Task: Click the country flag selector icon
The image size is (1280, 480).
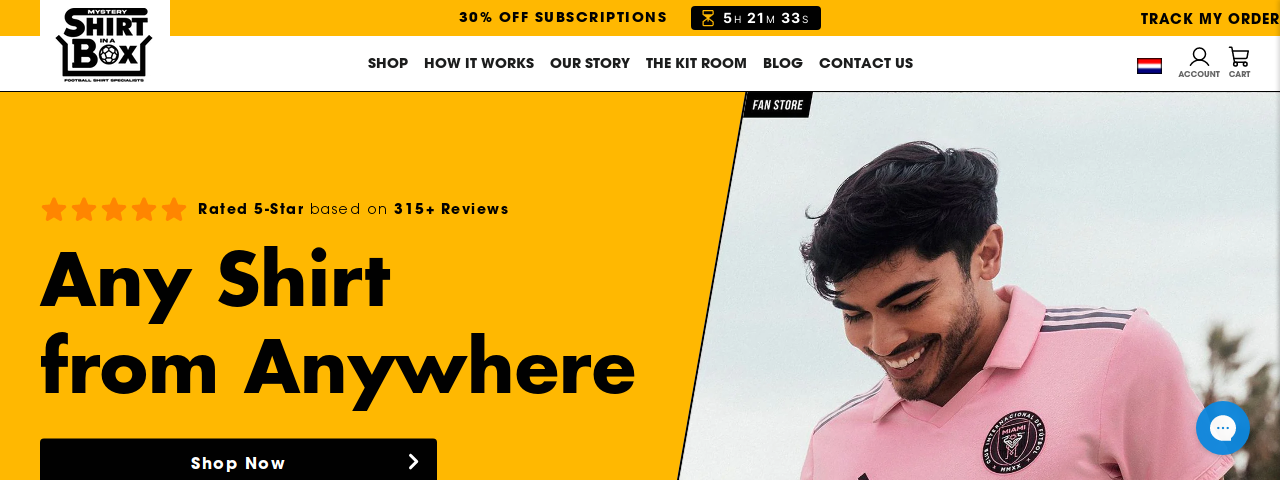Action: click(1149, 66)
